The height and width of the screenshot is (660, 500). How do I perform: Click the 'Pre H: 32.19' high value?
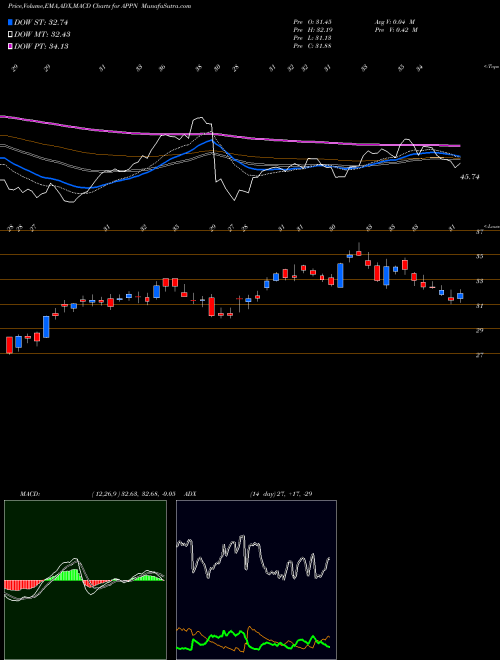[312, 30]
